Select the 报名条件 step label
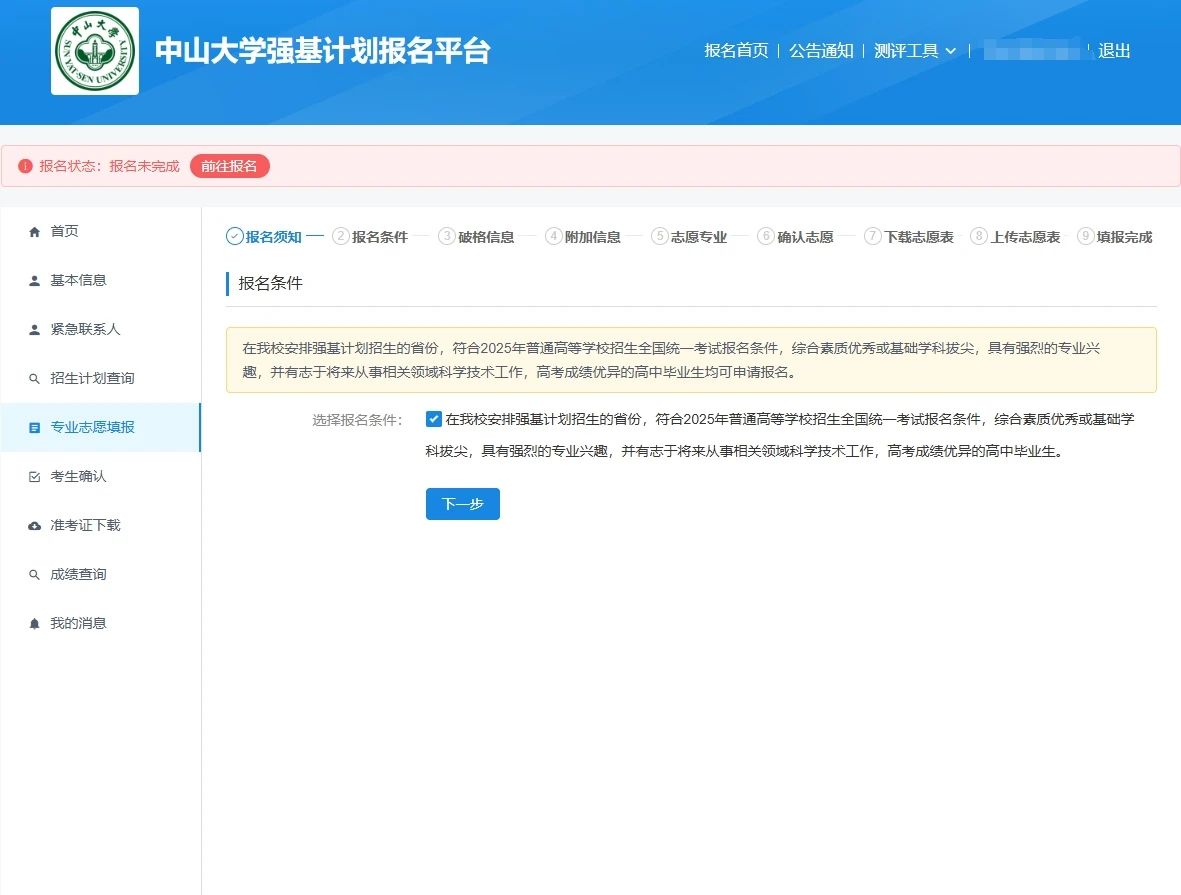The image size is (1181, 895). pyautogui.click(x=380, y=237)
